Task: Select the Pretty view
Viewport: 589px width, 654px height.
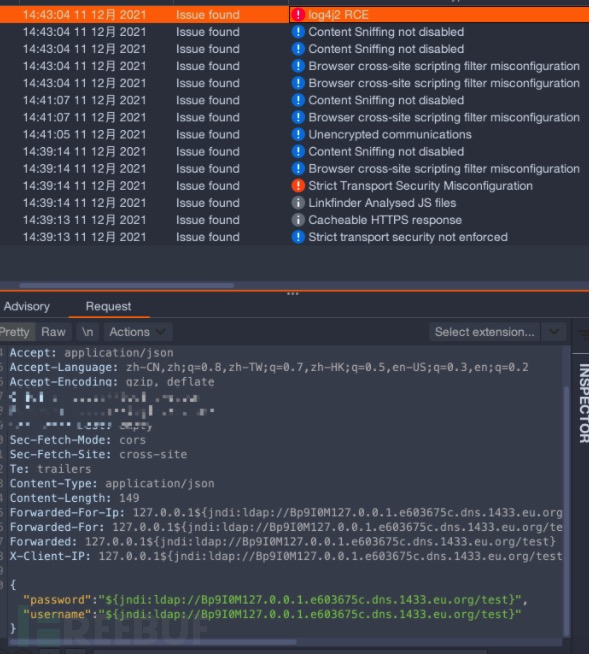Action: (x=15, y=332)
